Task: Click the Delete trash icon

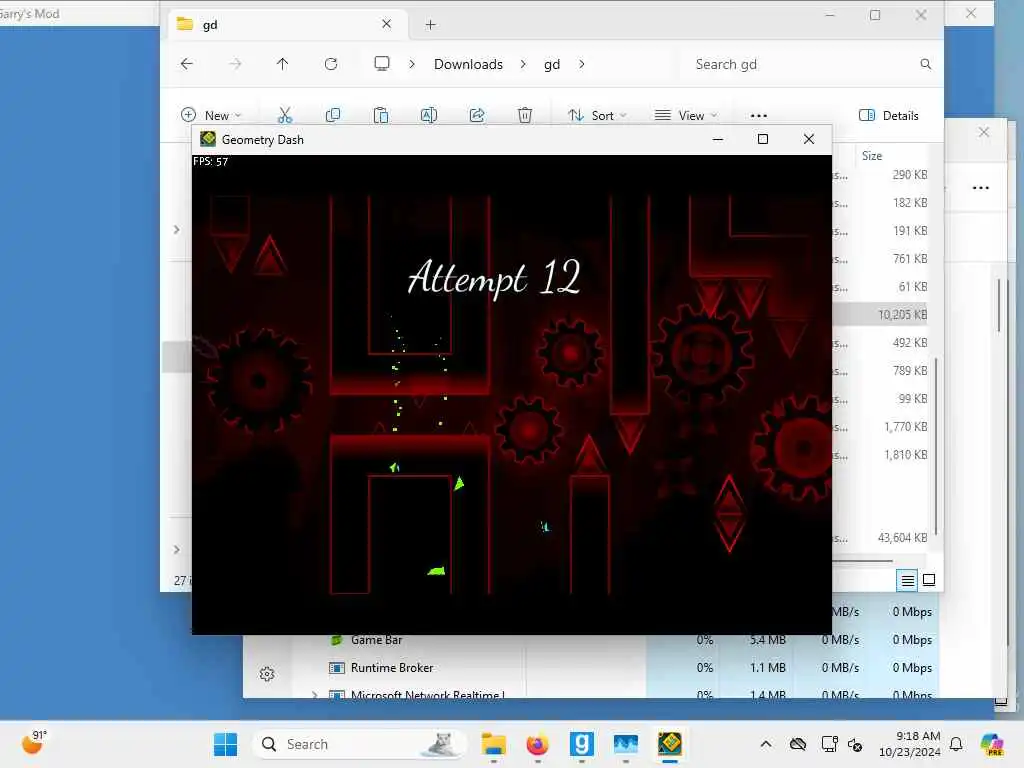Action: (524, 116)
